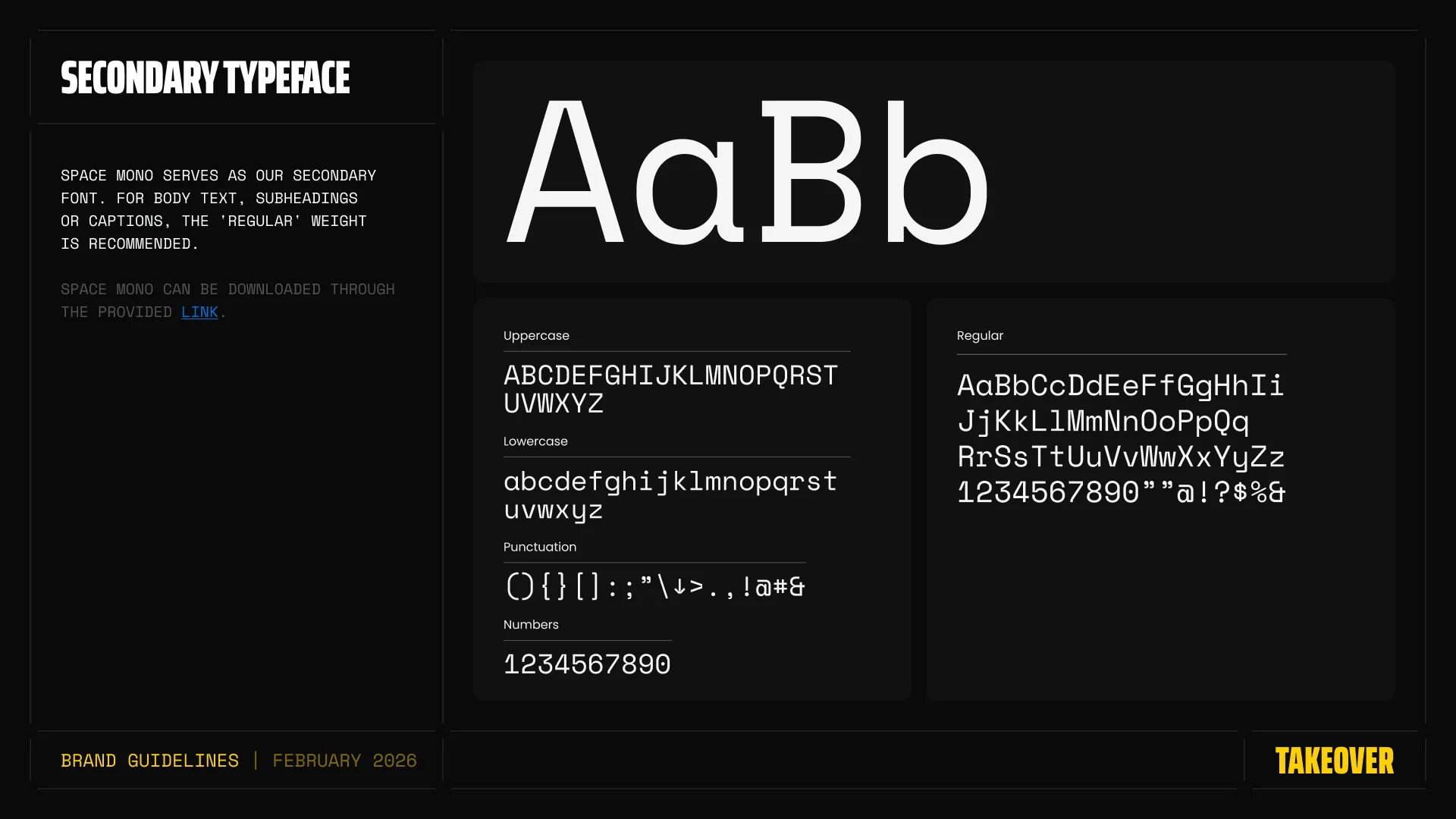Click the uvwxyz lowercase line
The width and height of the screenshot is (1456, 819).
coord(554,510)
